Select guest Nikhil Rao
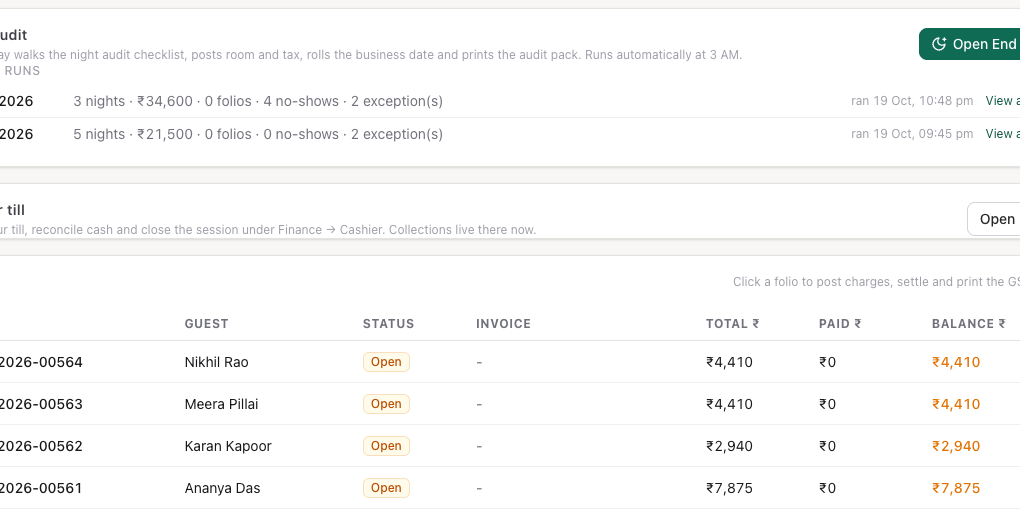Image resolution: width=1020 pixels, height=520 pixels. (217, 362)
